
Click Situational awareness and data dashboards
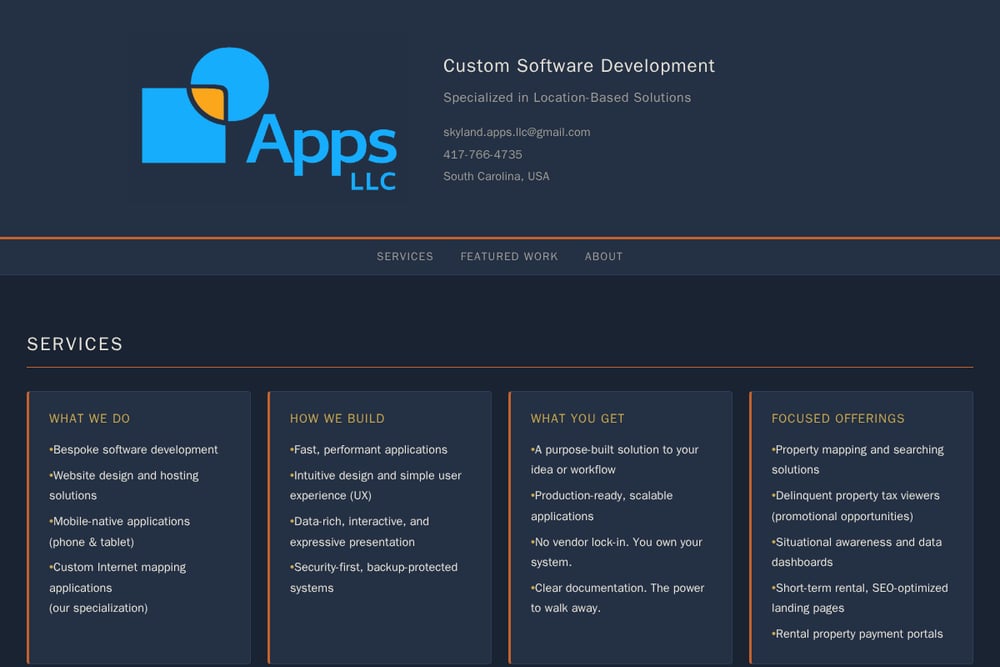point(857,552)
